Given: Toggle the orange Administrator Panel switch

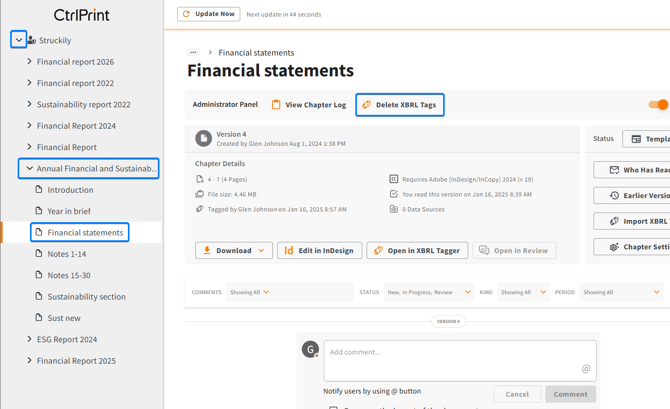Looking at the screenshot, I should 658,105.
